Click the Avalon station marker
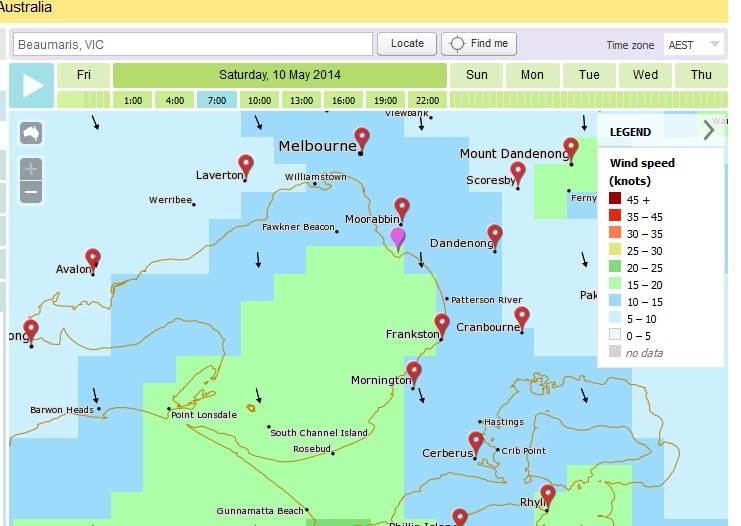 [93, 259]
